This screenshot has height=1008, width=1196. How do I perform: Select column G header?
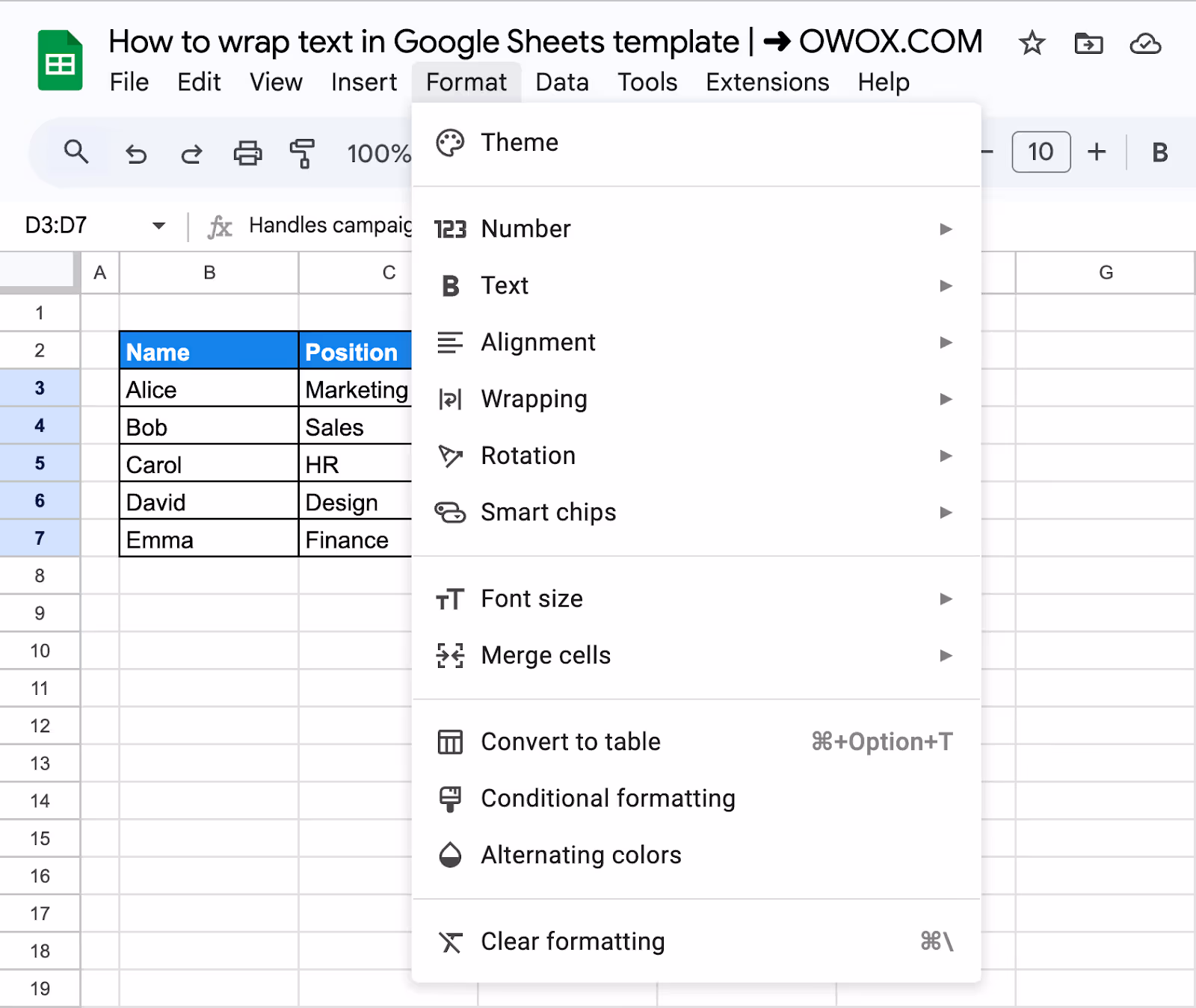tap(1106, 273)
